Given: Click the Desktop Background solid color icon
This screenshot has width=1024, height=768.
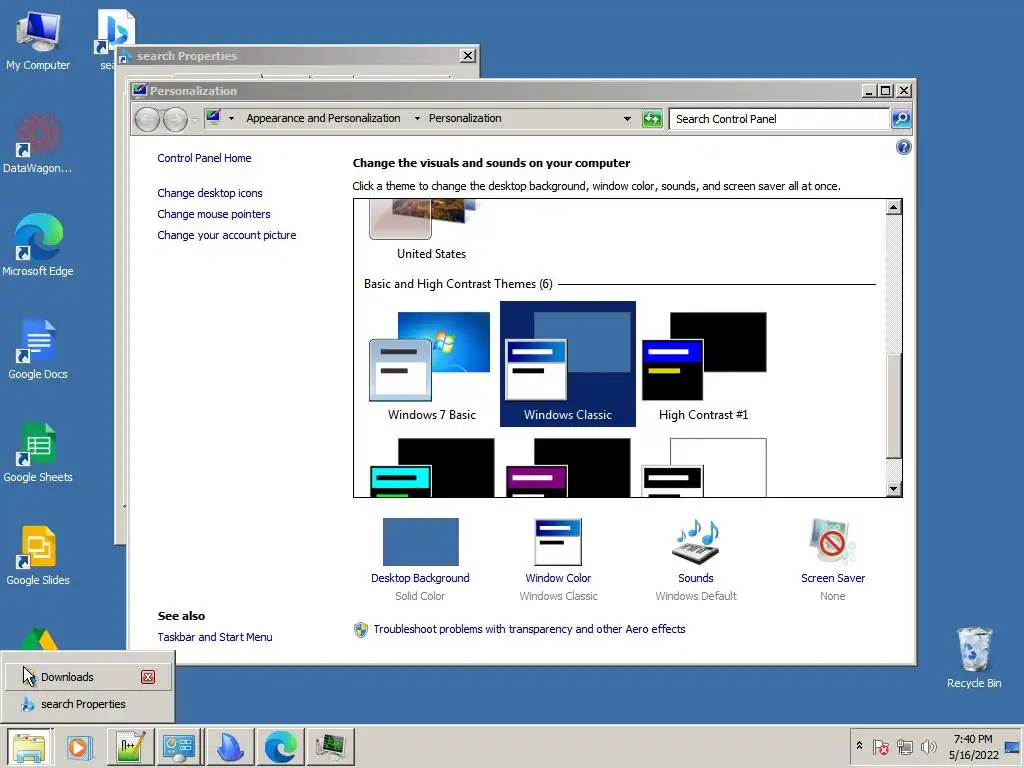Looking at the screenshot, I should coord(421,541).
